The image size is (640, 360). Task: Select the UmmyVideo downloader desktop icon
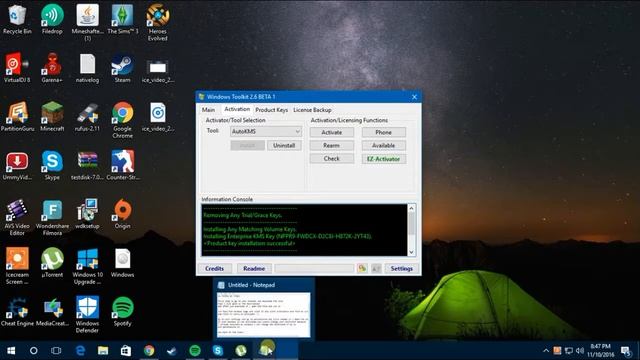pyautogui.click(x=17, y=166)
